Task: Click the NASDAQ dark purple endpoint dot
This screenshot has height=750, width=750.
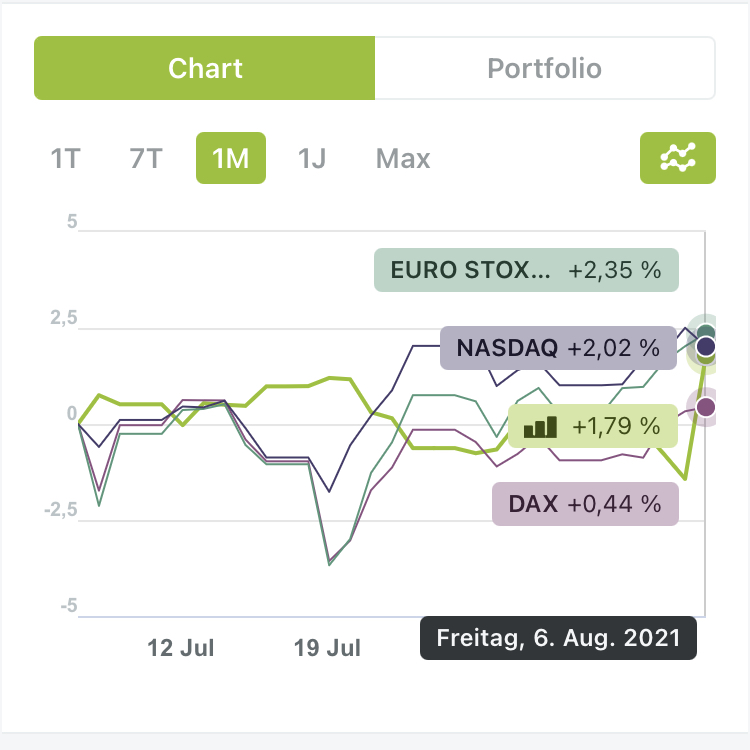Action: click(x=706, y=347)
